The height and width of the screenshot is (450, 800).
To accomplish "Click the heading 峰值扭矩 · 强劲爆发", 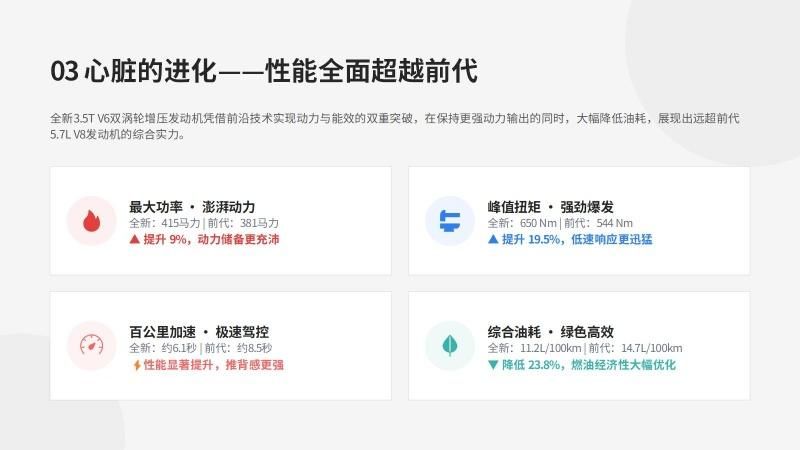I will (x=551, y=207).
